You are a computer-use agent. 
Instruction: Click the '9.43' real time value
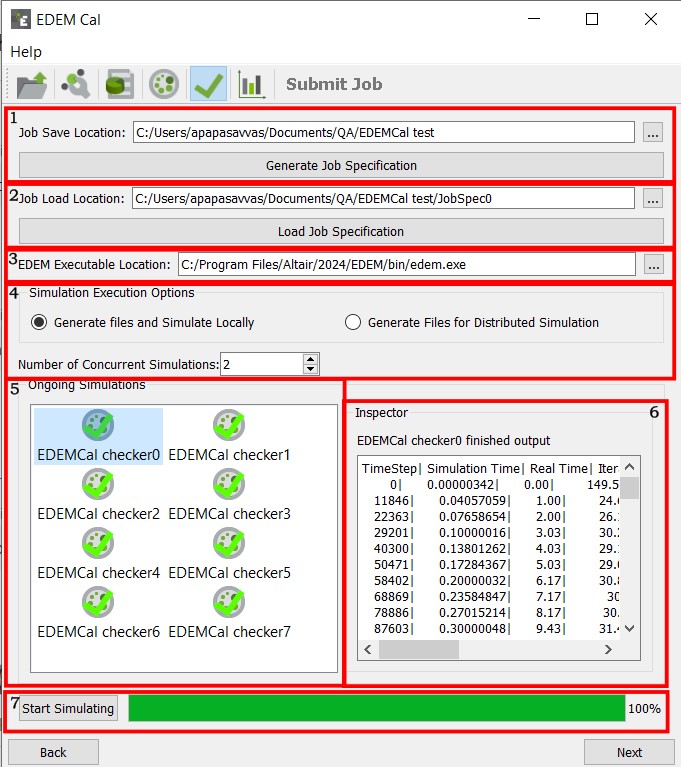tap(548, 629)
